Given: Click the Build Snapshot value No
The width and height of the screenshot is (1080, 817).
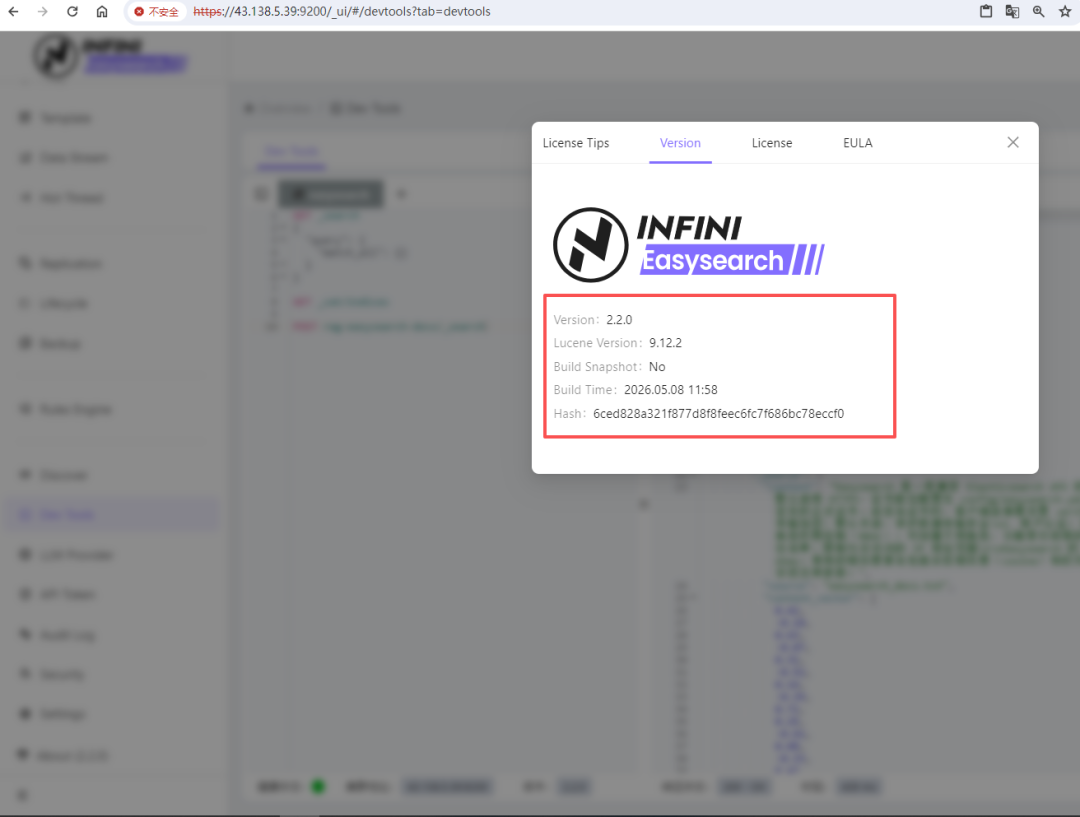Looking at the screenshot, I should 657,366.
